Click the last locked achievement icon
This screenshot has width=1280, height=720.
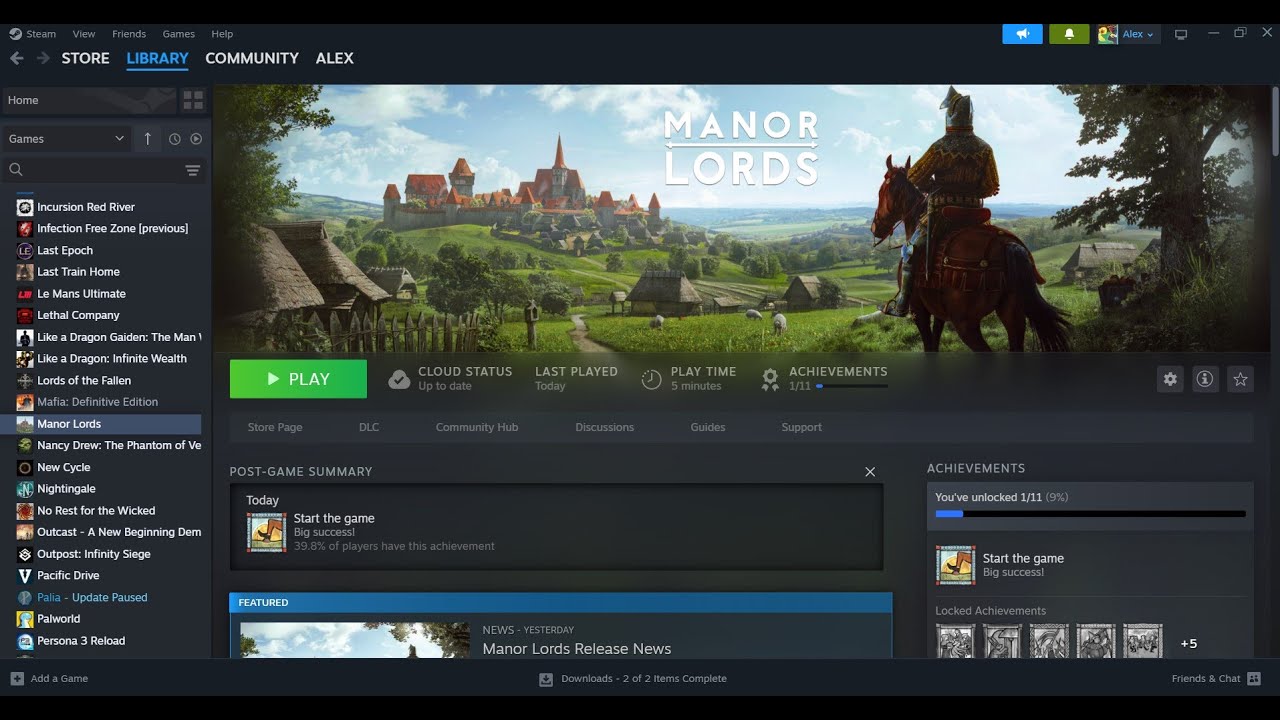(1143, 641)
